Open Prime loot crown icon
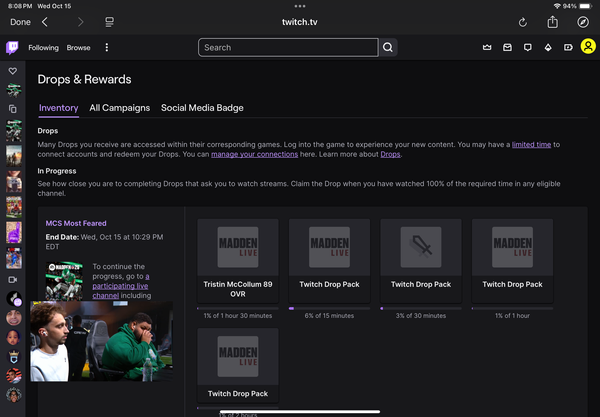The width and height of the screenshot is (600, 417). tap(487, 47)
